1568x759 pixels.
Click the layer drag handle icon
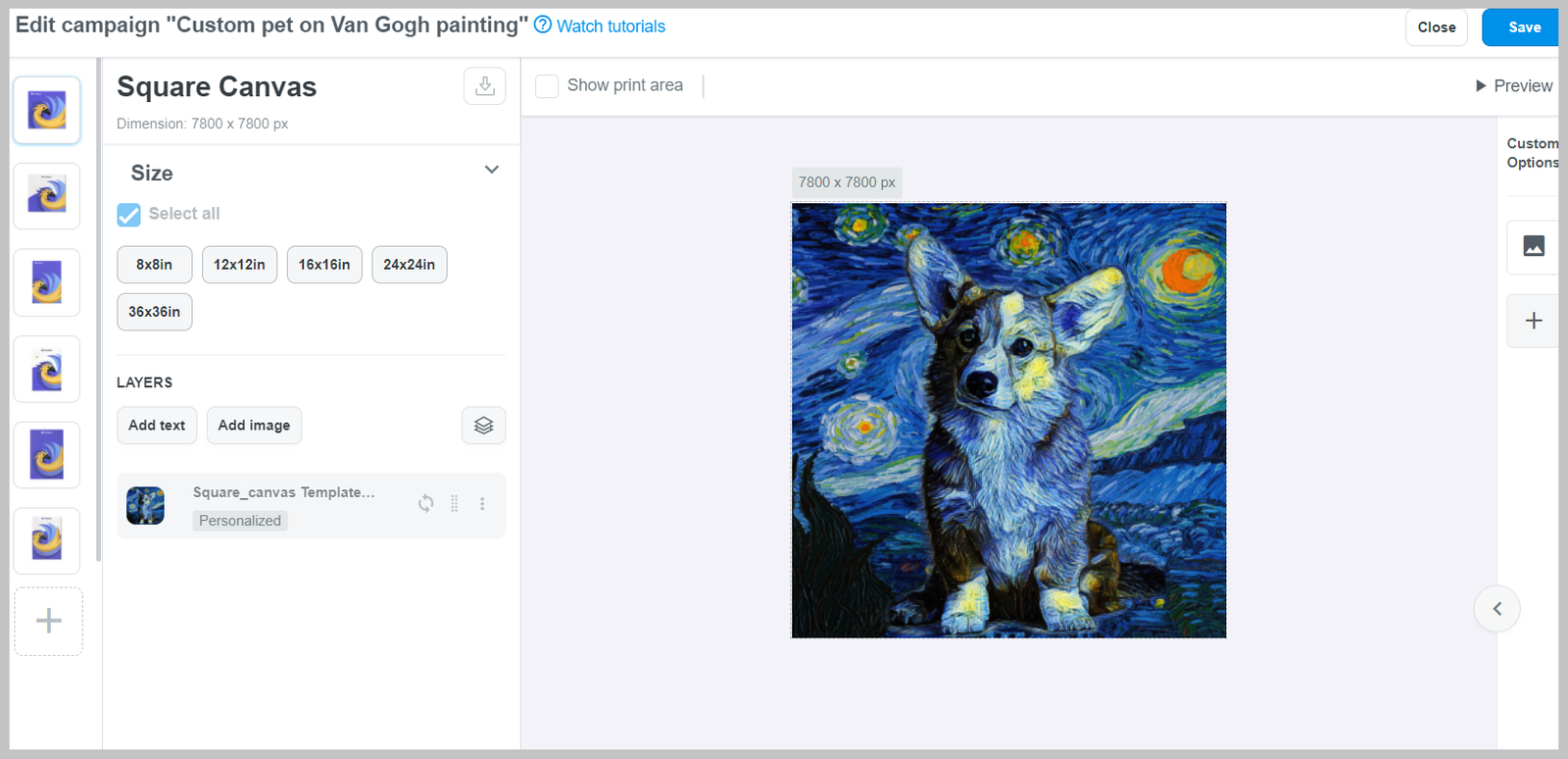click(454, 504)
